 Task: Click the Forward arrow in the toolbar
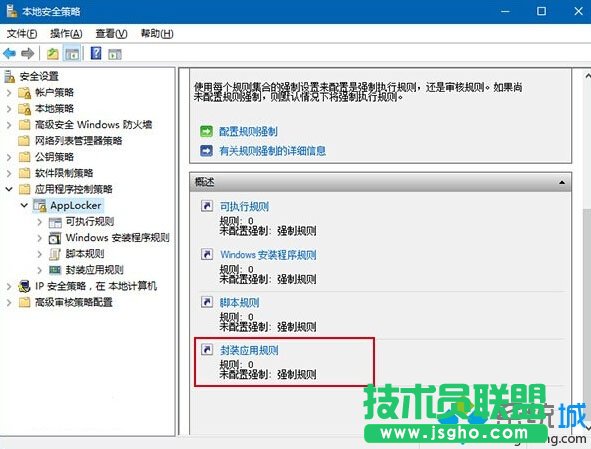coord(28,54)
